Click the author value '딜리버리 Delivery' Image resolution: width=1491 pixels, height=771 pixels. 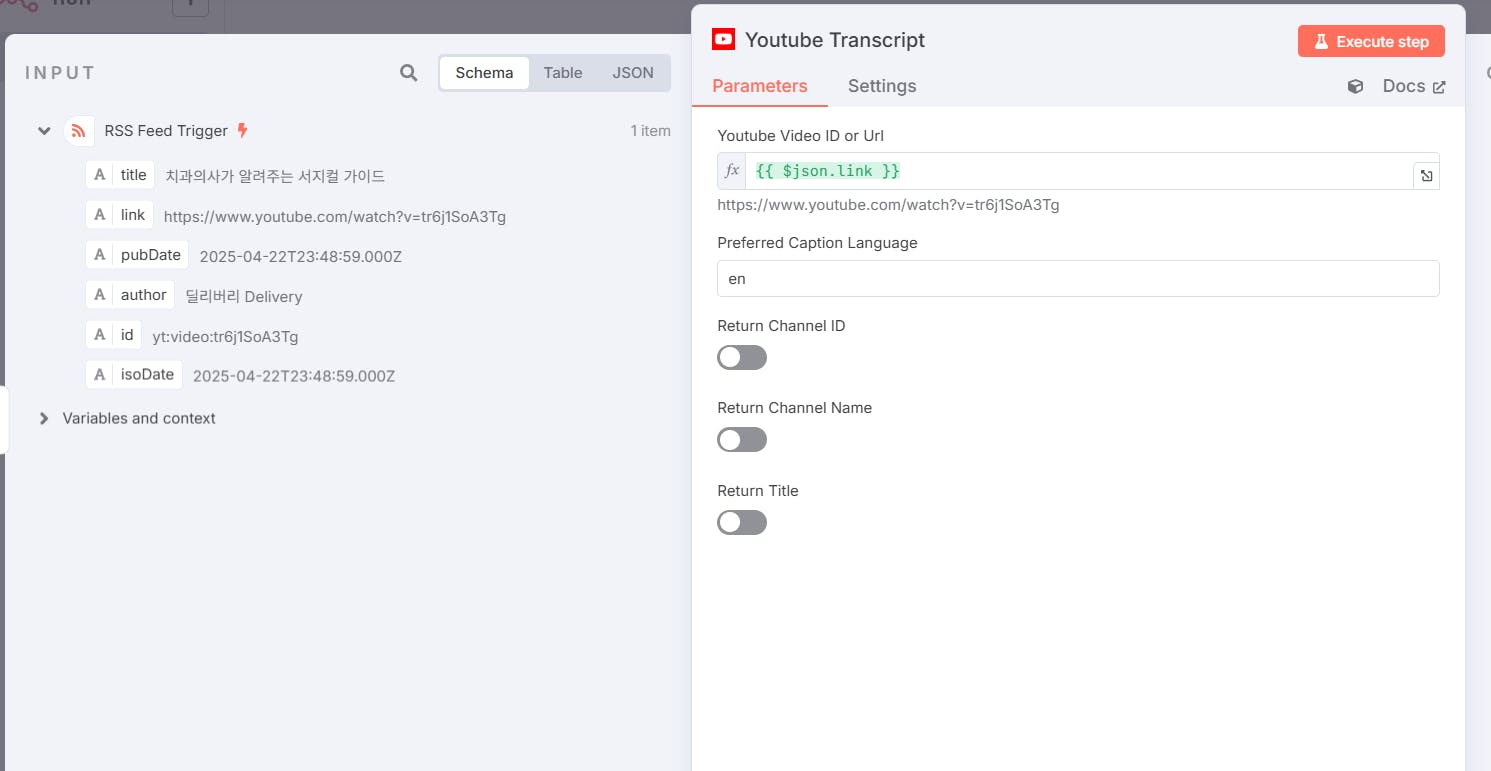(x=244, y=296)
